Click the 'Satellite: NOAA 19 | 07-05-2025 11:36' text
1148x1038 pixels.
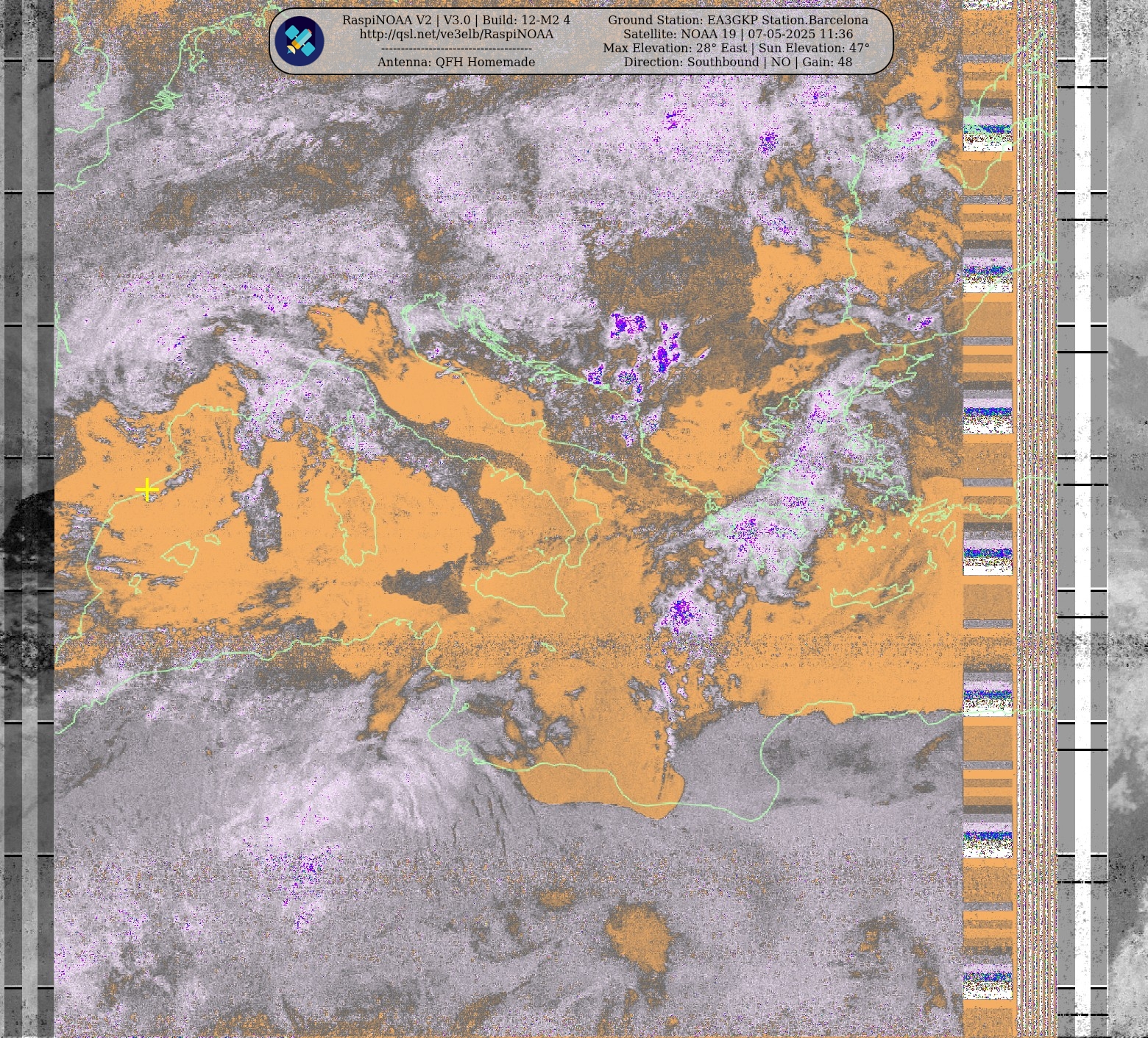(738, 34)
